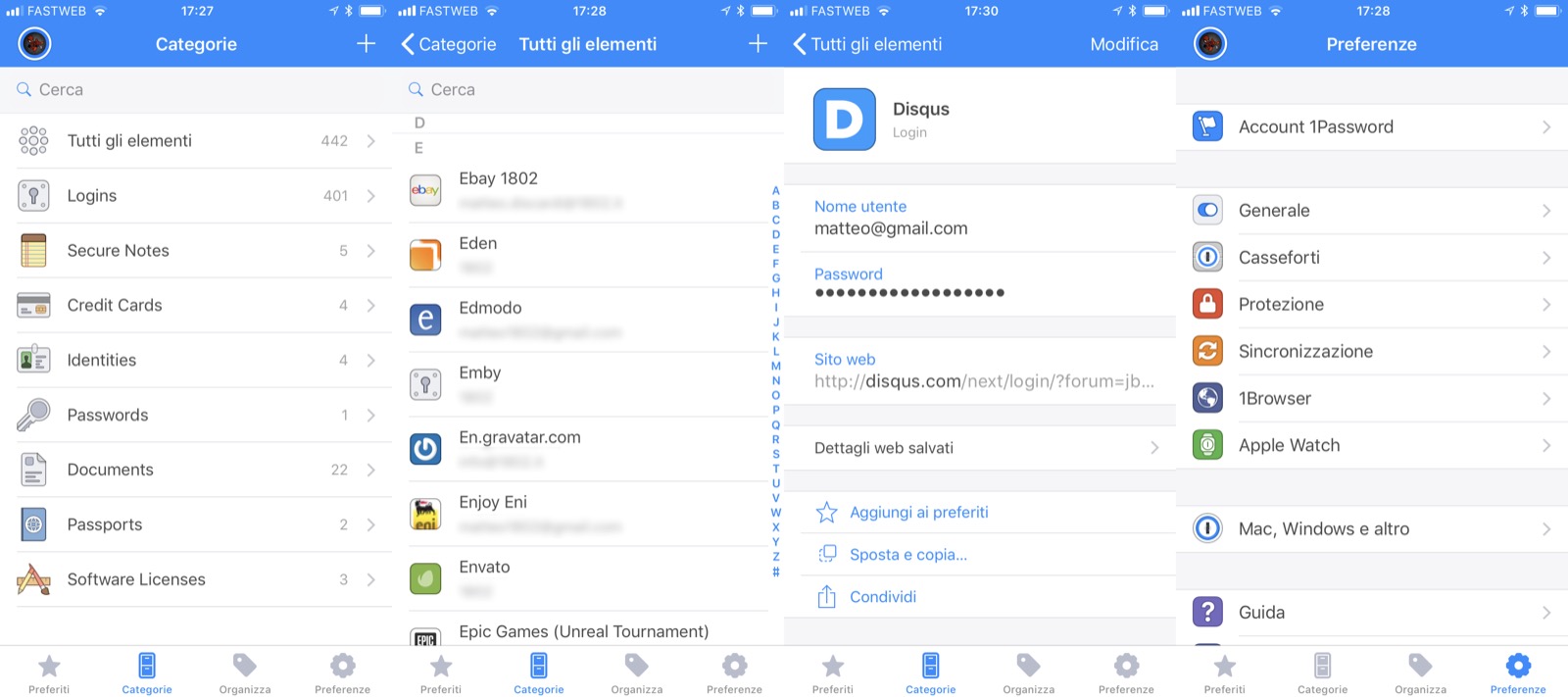Expand the Documents row chevron
The width and height of the screenshot is (1568, 697).
(x=371, y=470)
